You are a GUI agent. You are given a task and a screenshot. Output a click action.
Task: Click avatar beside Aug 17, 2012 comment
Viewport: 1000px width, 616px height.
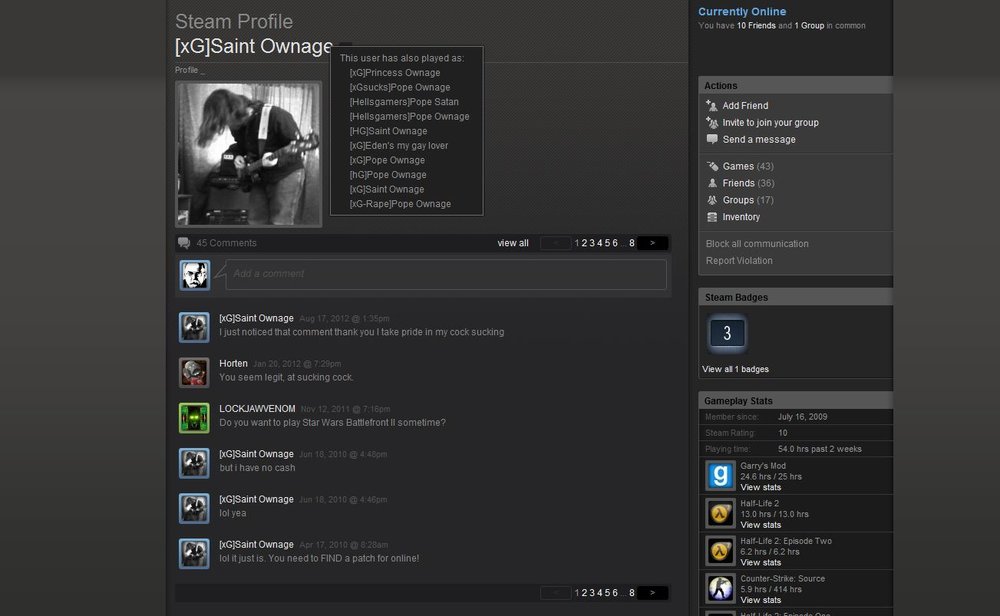pyautogui.click(x=194, y=328)
